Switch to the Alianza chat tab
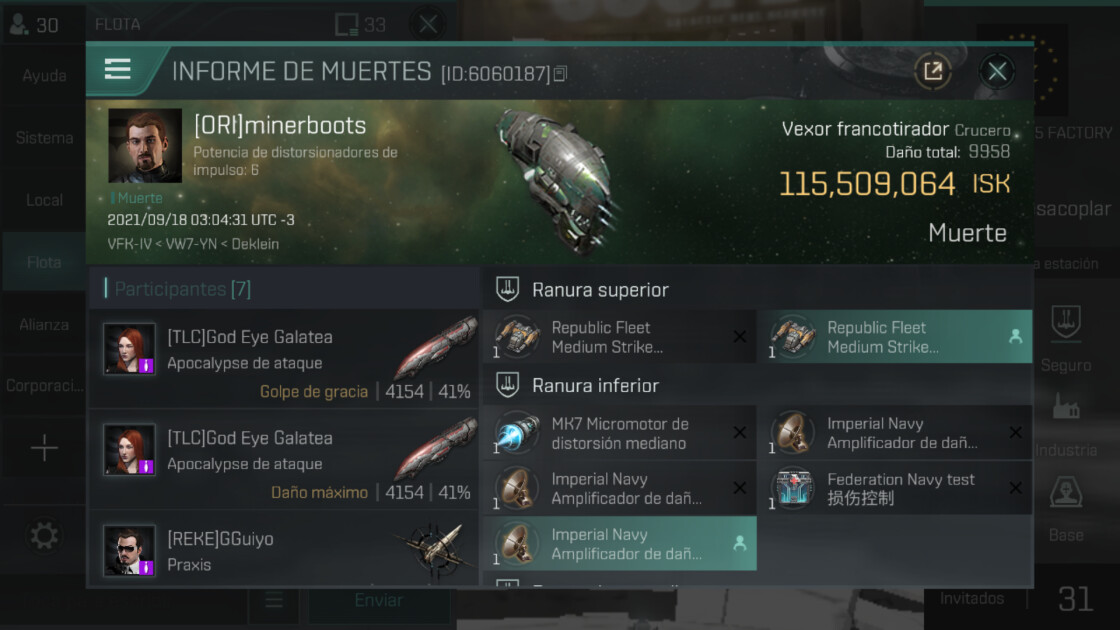Viewport: 1120px width, 630px height. tap(44, 324)
